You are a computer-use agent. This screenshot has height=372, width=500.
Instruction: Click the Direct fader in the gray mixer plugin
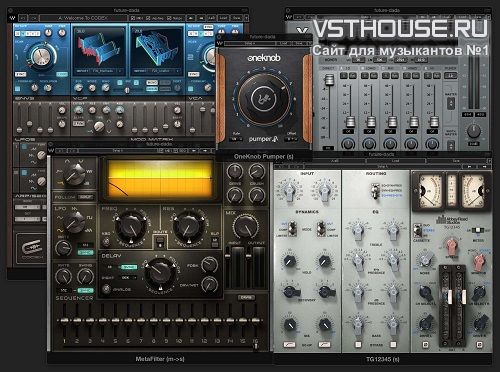point(329,80)
